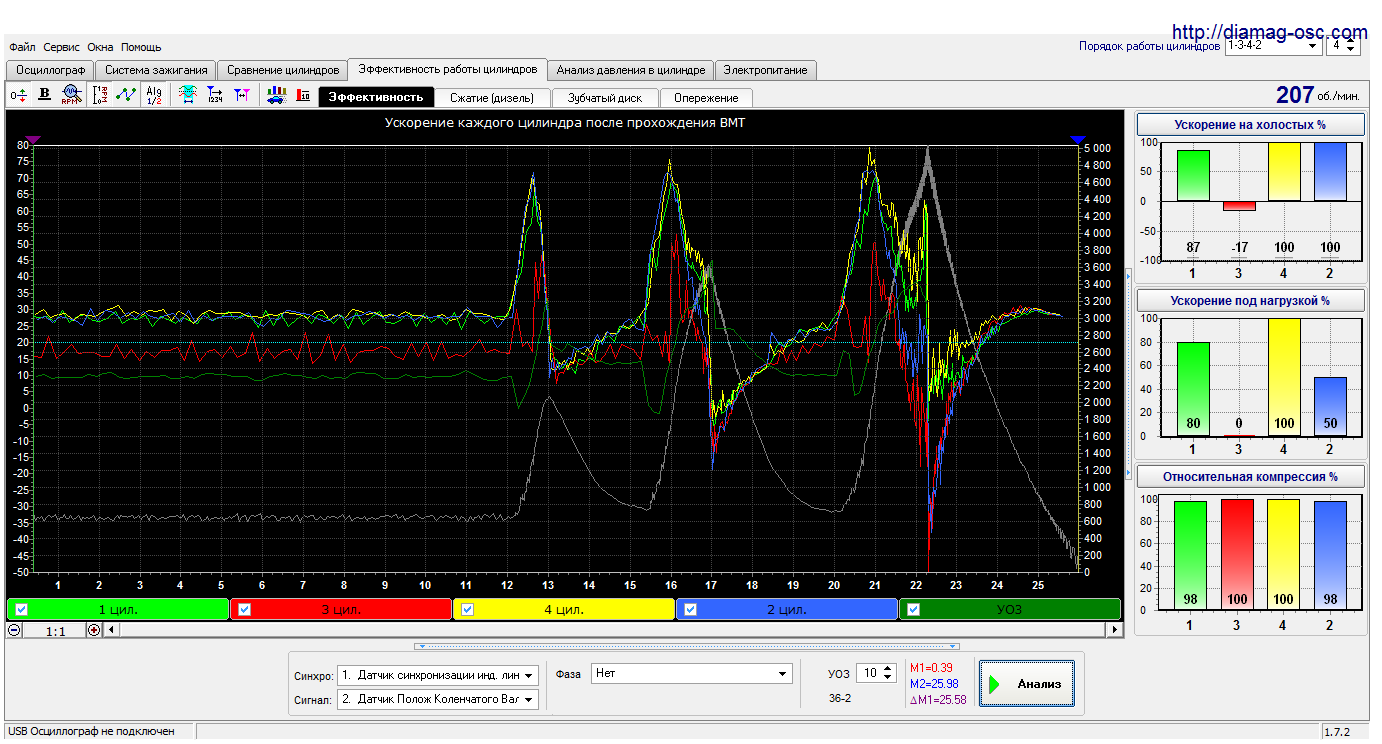Screen dimensions: 1382x744
Task: Open the Окна menu
Action: tap(100, 47)
